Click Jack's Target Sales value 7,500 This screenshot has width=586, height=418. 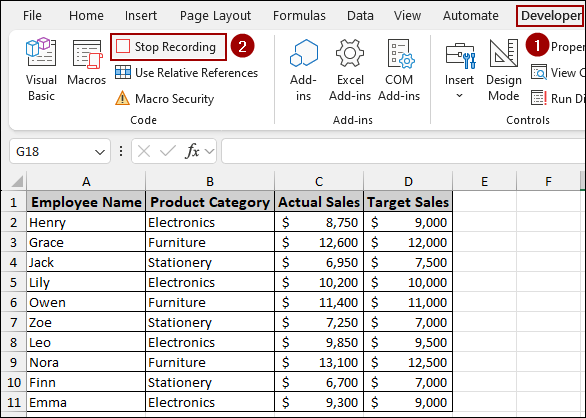pos(408,262)
